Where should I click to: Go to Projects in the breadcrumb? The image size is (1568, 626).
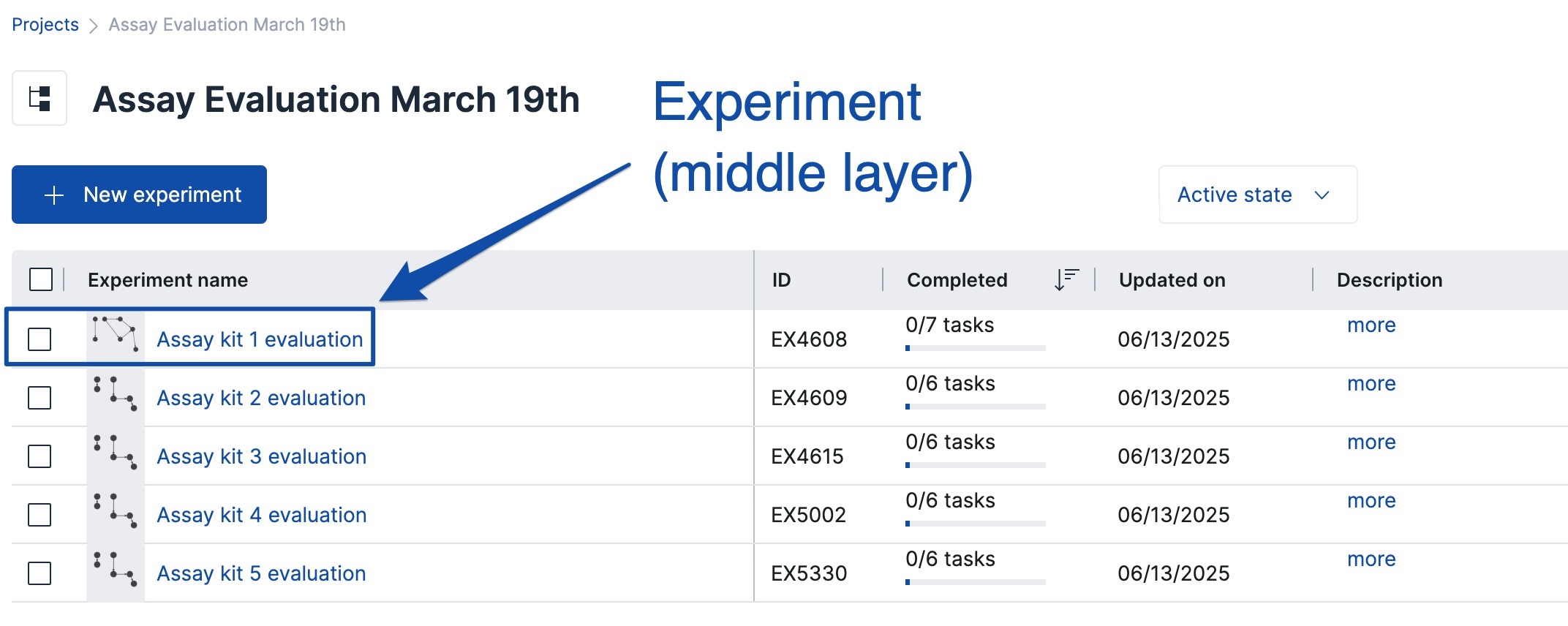click(x=45, y=25)
